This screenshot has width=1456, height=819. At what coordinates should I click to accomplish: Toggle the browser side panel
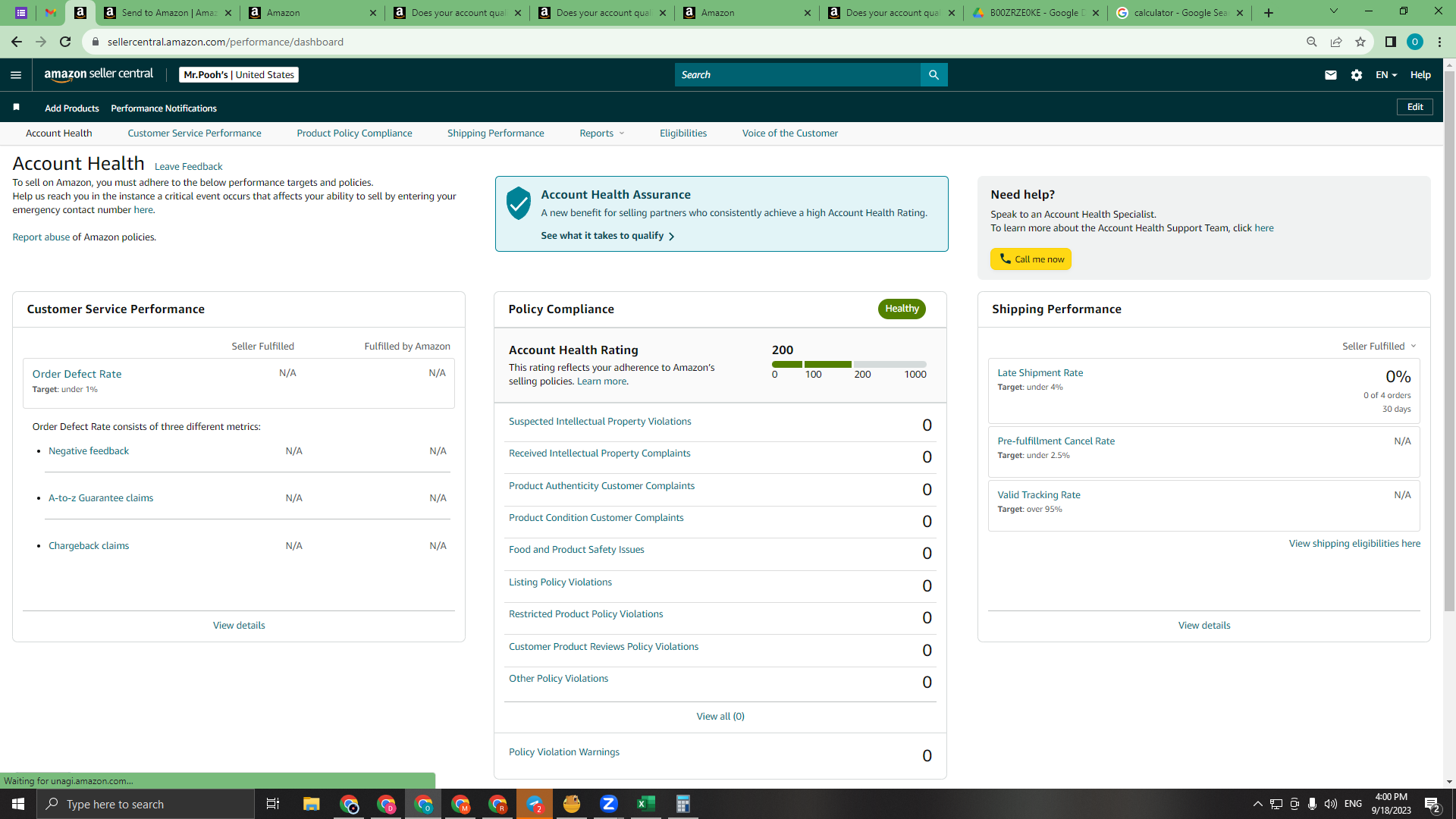[x=1390, y=42]
